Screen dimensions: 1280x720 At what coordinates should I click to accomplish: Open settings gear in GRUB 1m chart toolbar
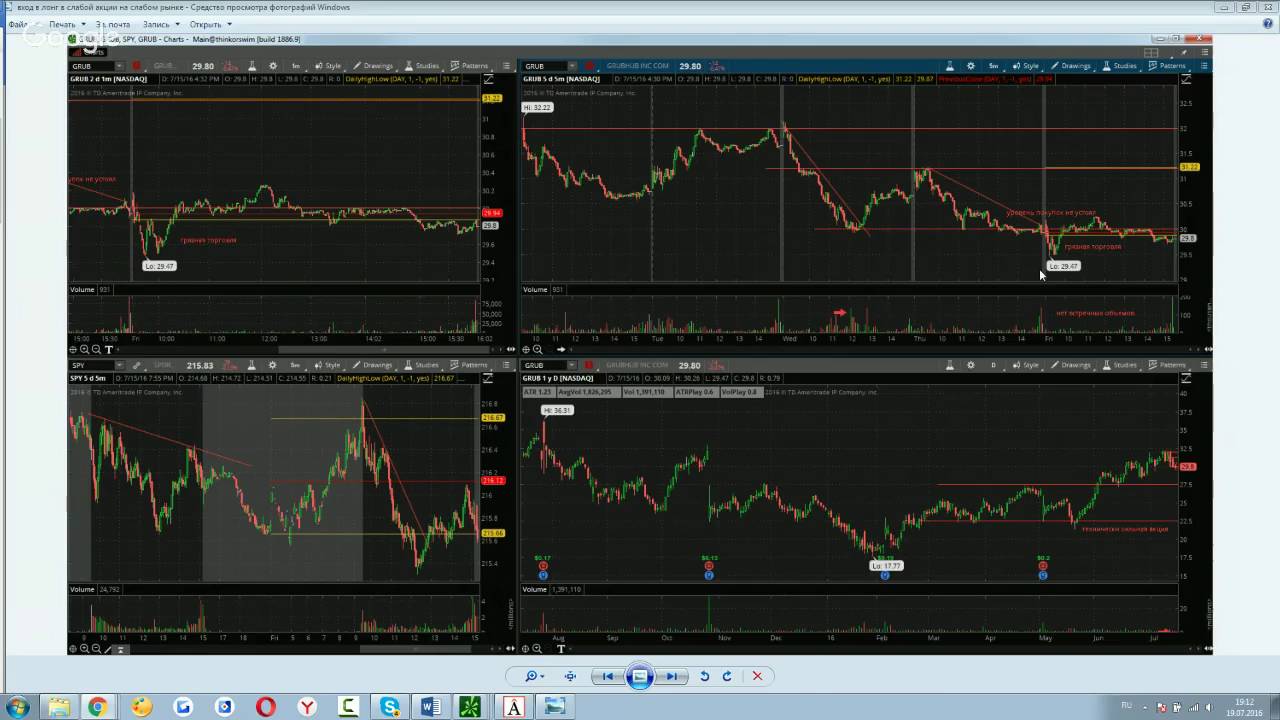click(x=273, y=66)
